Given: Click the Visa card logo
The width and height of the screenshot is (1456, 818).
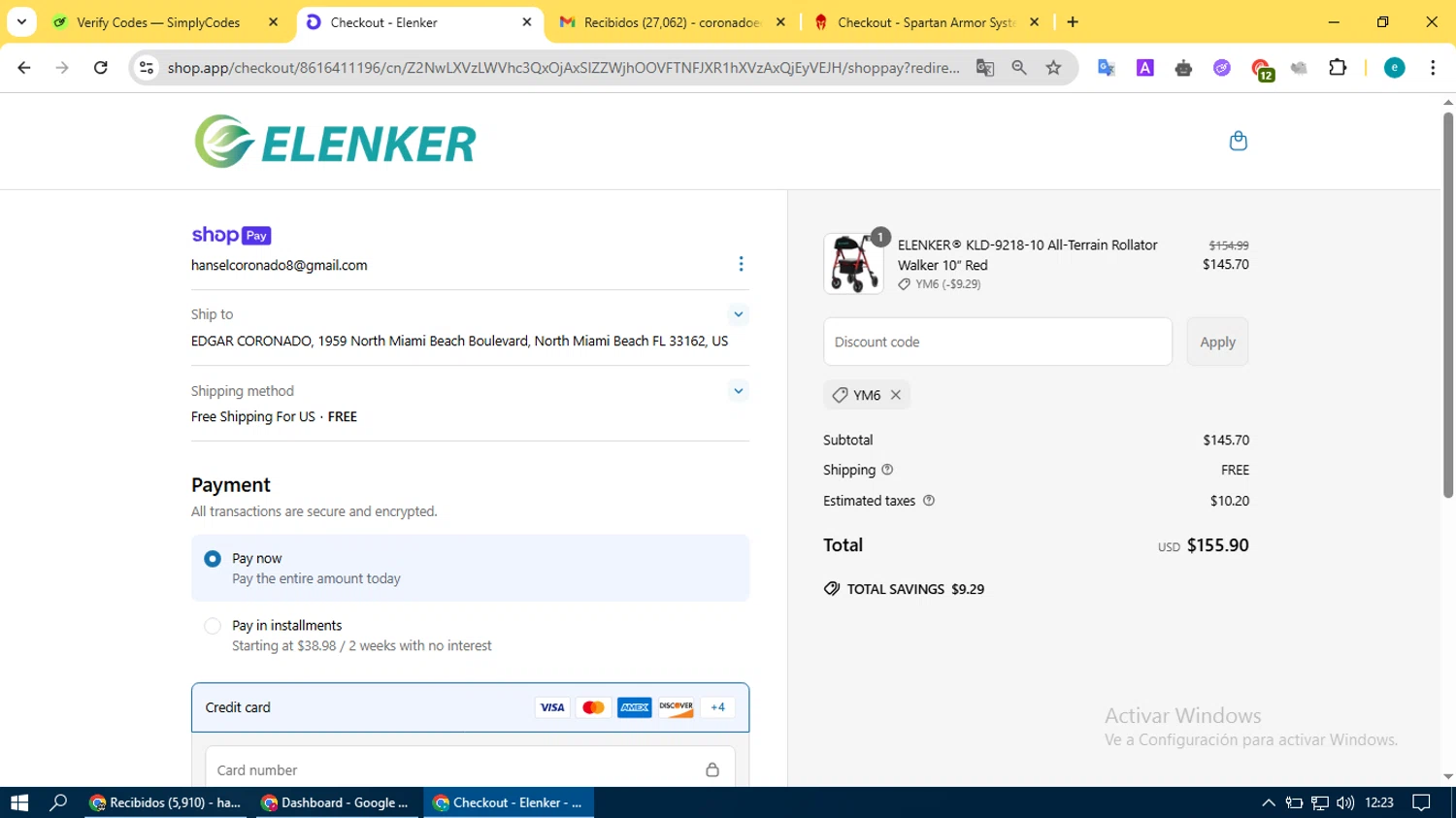Looking at the screenshot, I should (x=552, y=707).
